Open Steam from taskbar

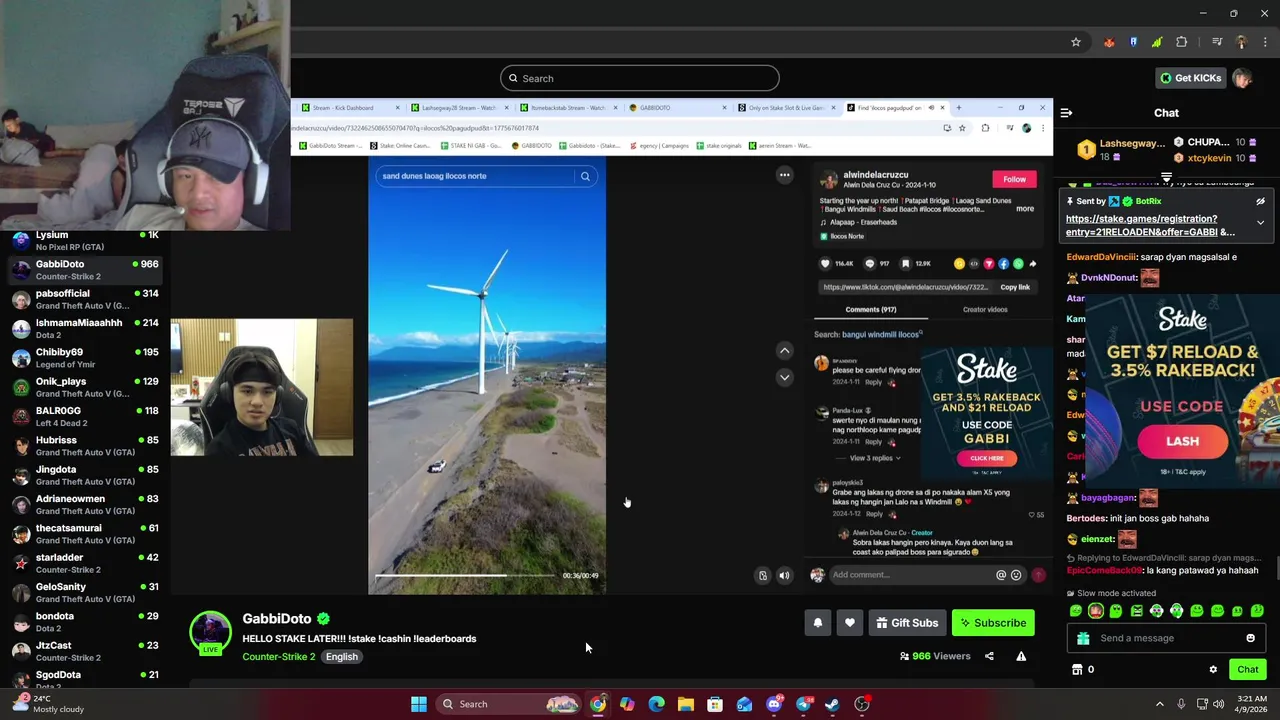pyautogui.click(x=832, y=704)
